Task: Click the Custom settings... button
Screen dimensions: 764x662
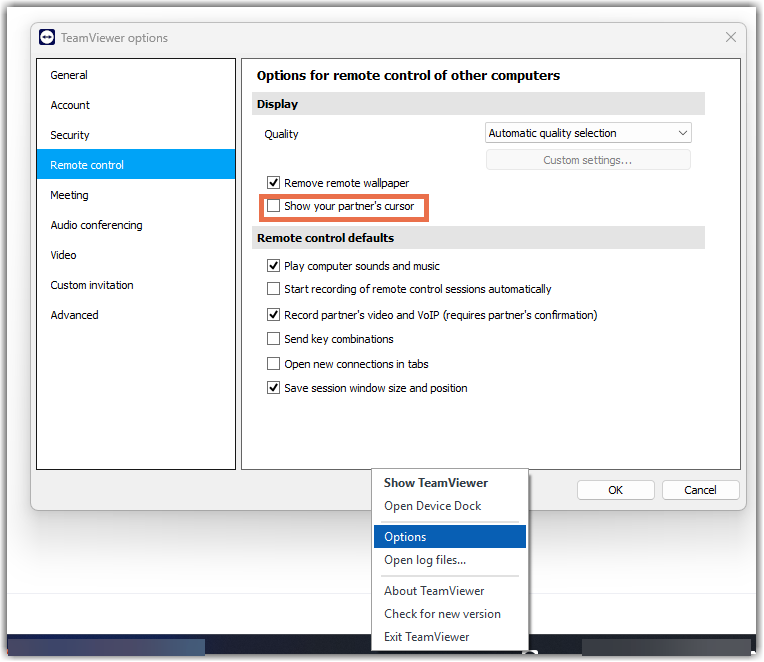Action: (x=588, y=160)
